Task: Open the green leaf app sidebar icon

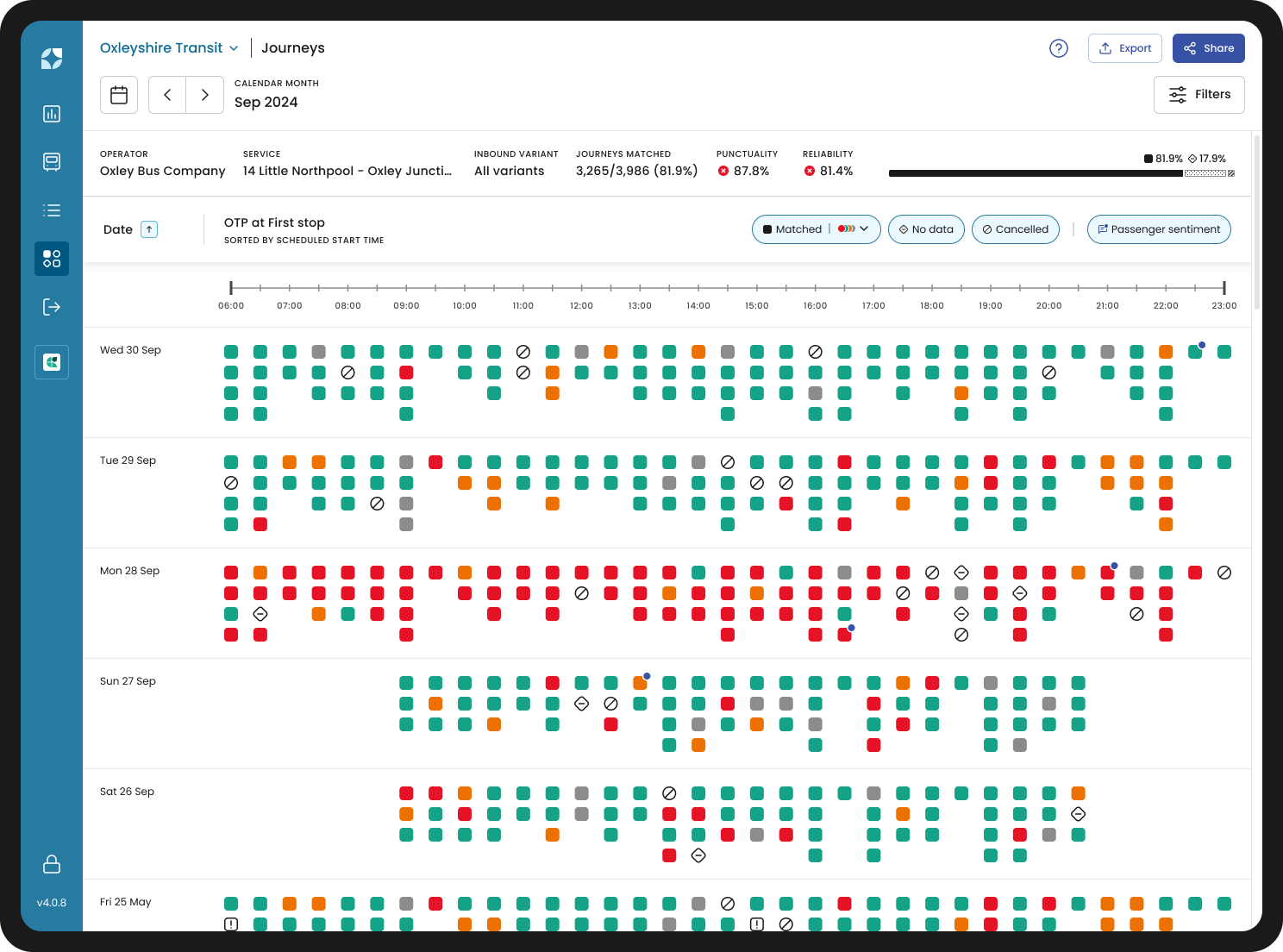Action: (x=52, y=362)
